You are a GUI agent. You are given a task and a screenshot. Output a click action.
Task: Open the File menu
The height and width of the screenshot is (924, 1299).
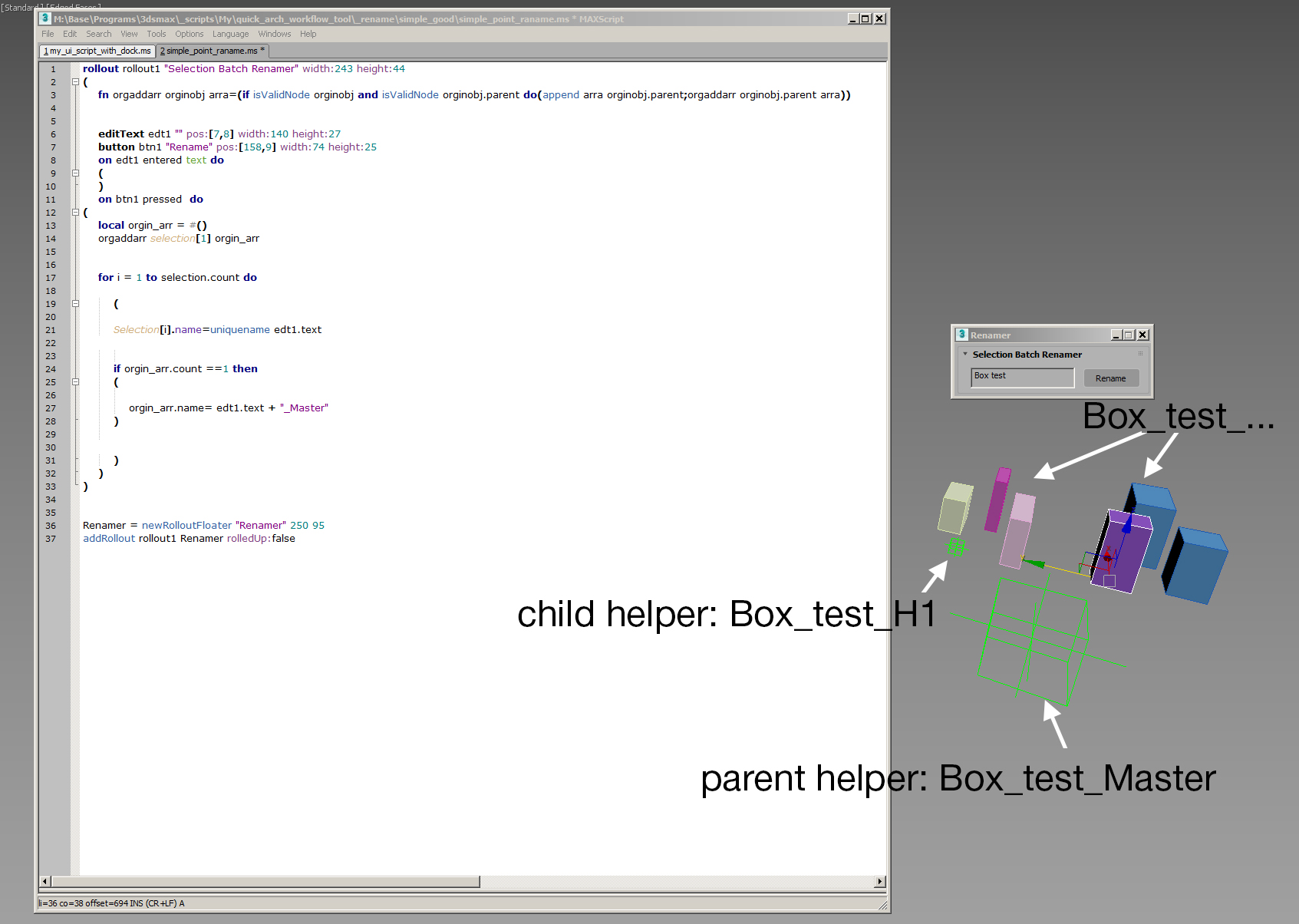tap(48, 34)
